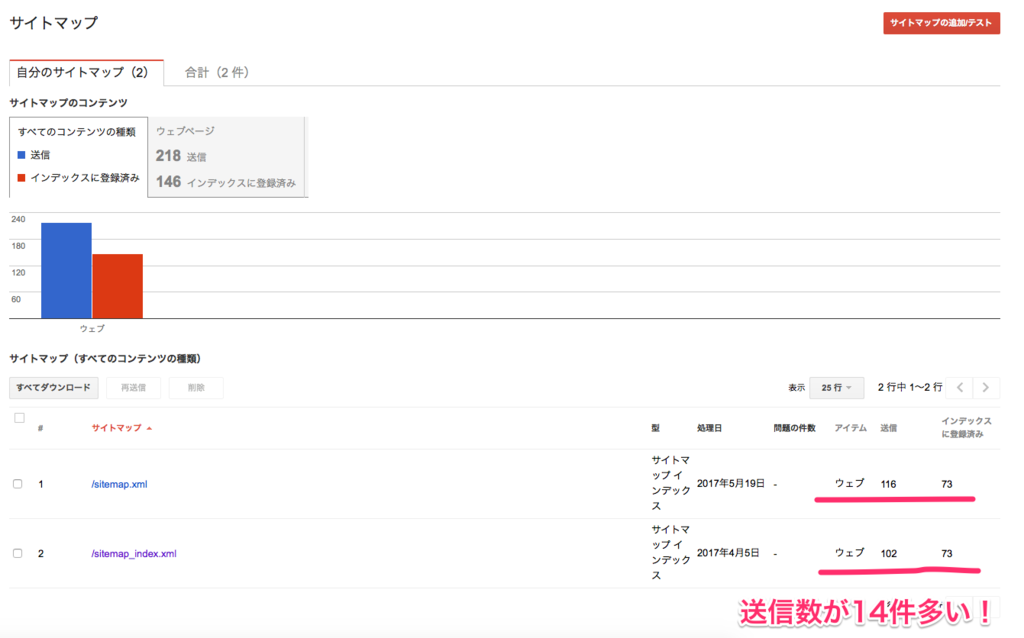Click red インデックスに登録済み legend swatch
This screenshot has width=1024, height=638.
[22, 178]
